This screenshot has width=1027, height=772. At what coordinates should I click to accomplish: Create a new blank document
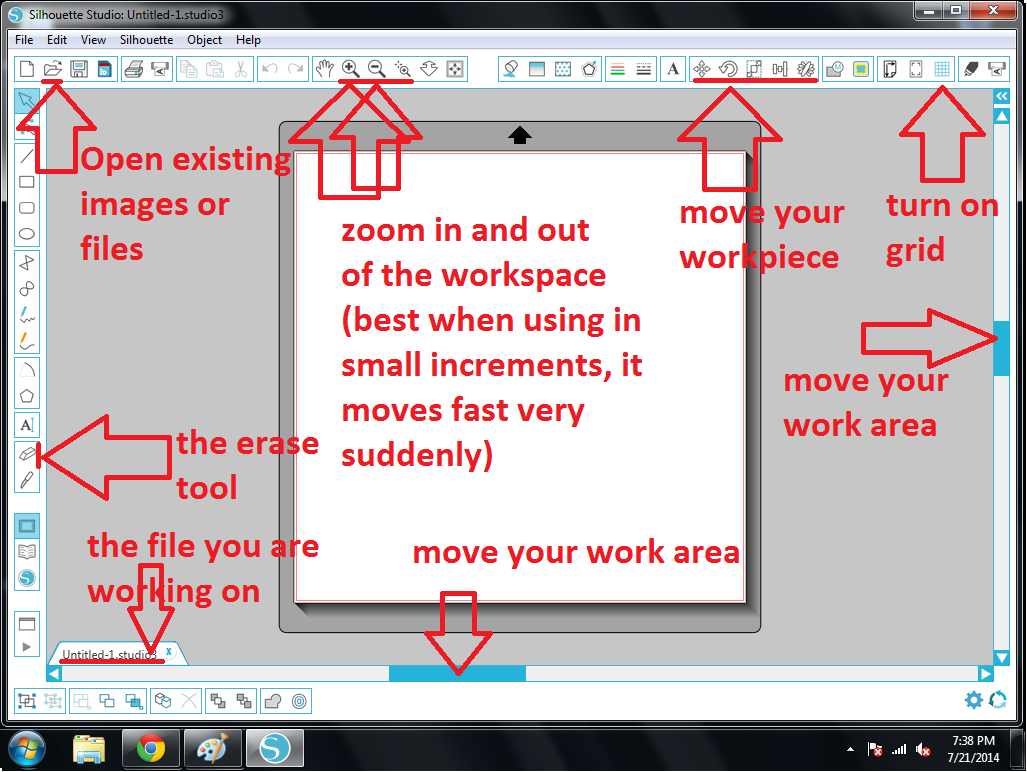pos(27,69)
